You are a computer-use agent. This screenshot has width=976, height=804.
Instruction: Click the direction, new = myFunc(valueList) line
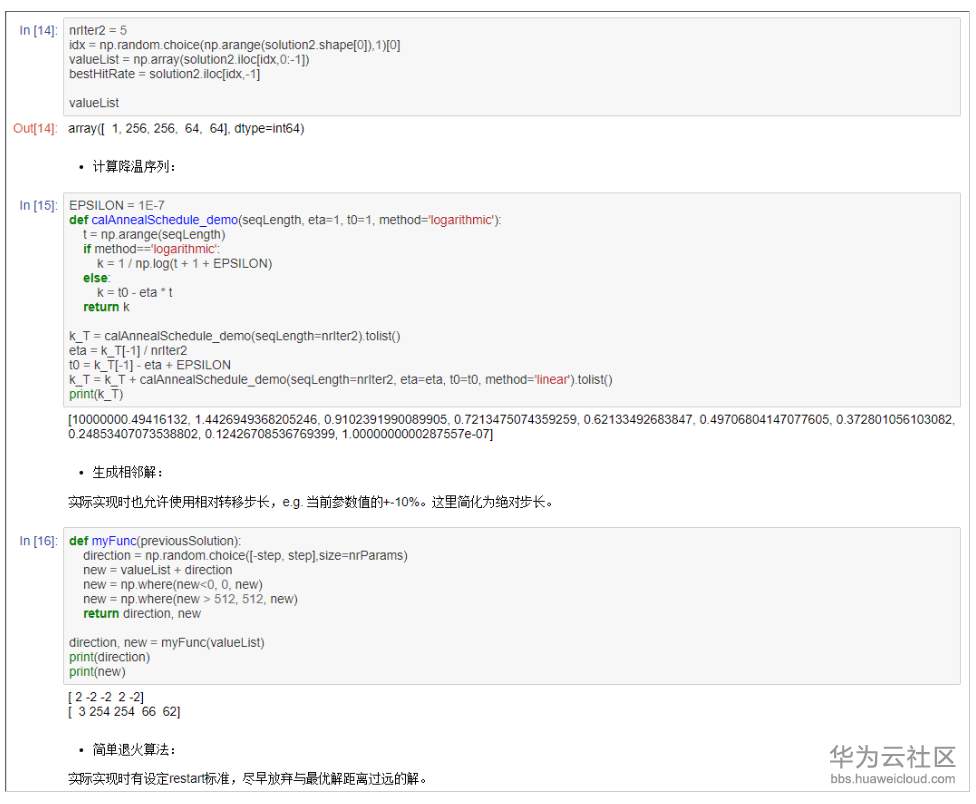pyautogui.click(x=167, y=642)
